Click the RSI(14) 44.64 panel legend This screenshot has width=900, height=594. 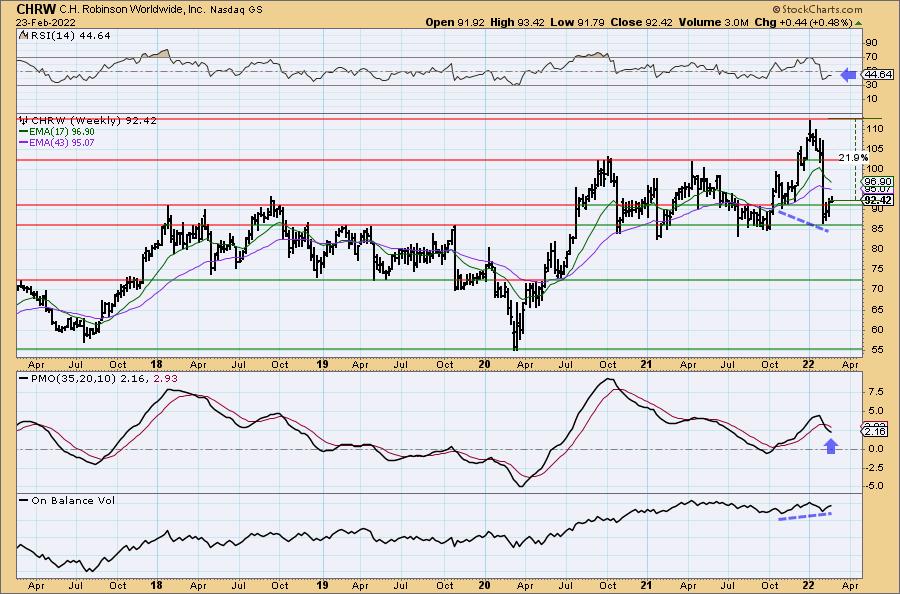(x=71, y=35)
